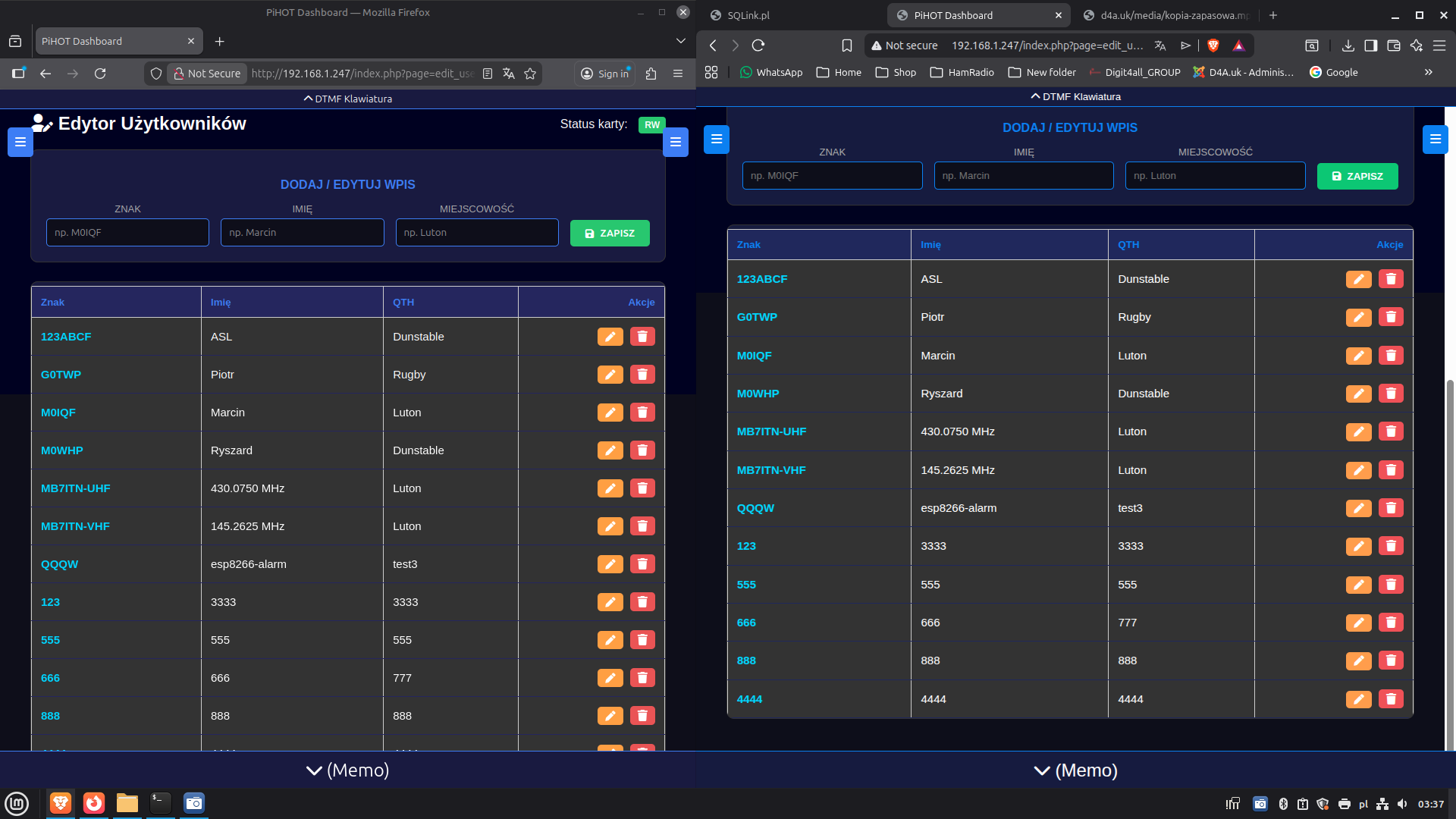Click edit pencil for G0TWP in left window

click(x=610, y=375)
